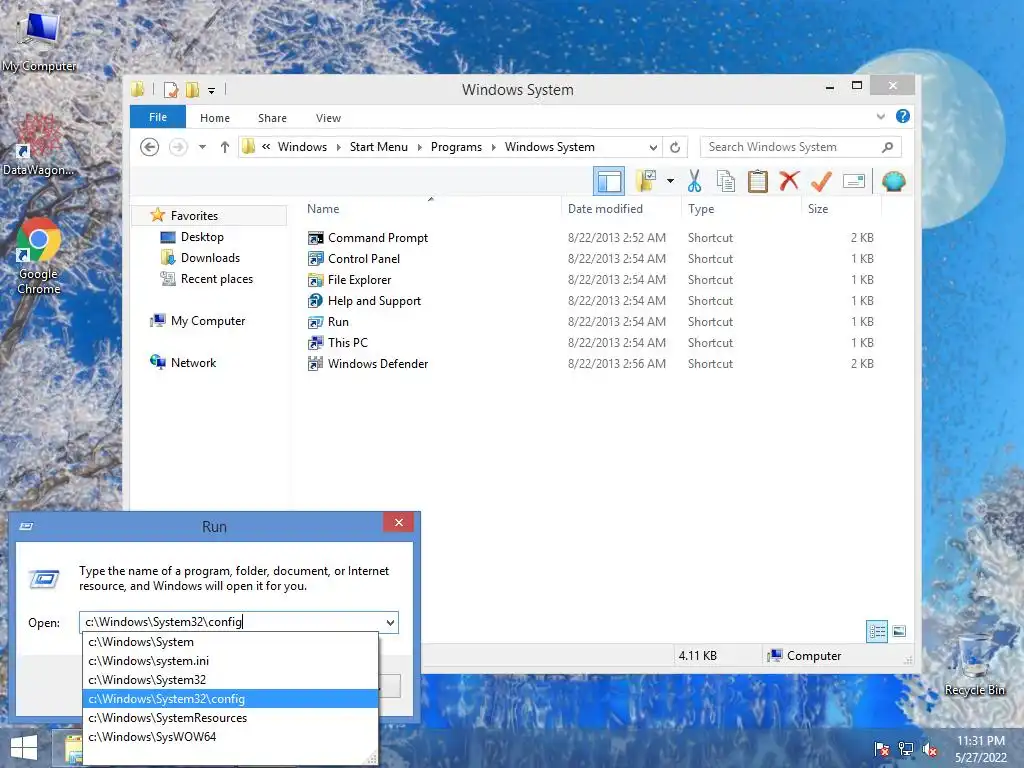Choose c:\Windows\system.ini suggestion
The height and width of the screenshot is (768, 1024).
[x=231, y=661]
